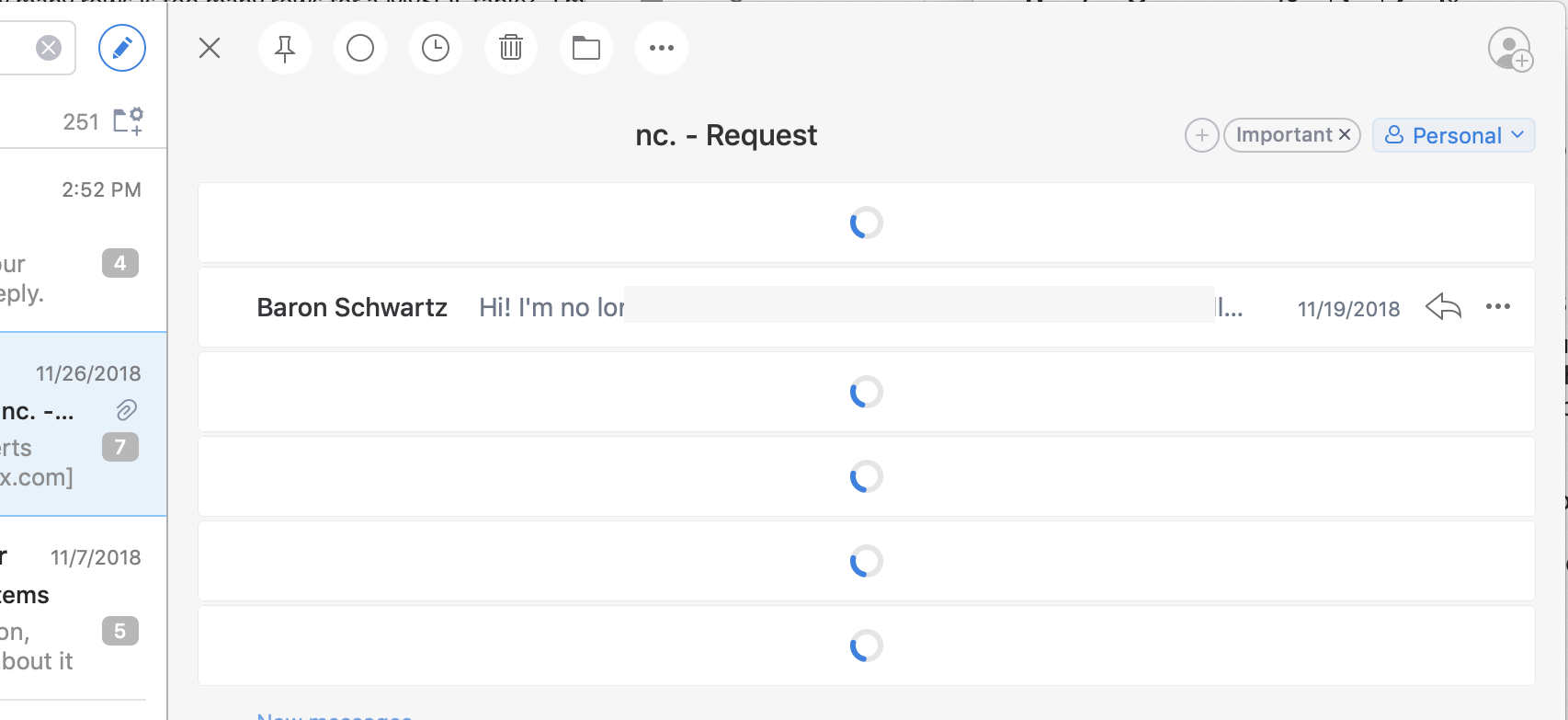Open the Personal category dropdown
1568x720 pixels.
coord(1454,135)
